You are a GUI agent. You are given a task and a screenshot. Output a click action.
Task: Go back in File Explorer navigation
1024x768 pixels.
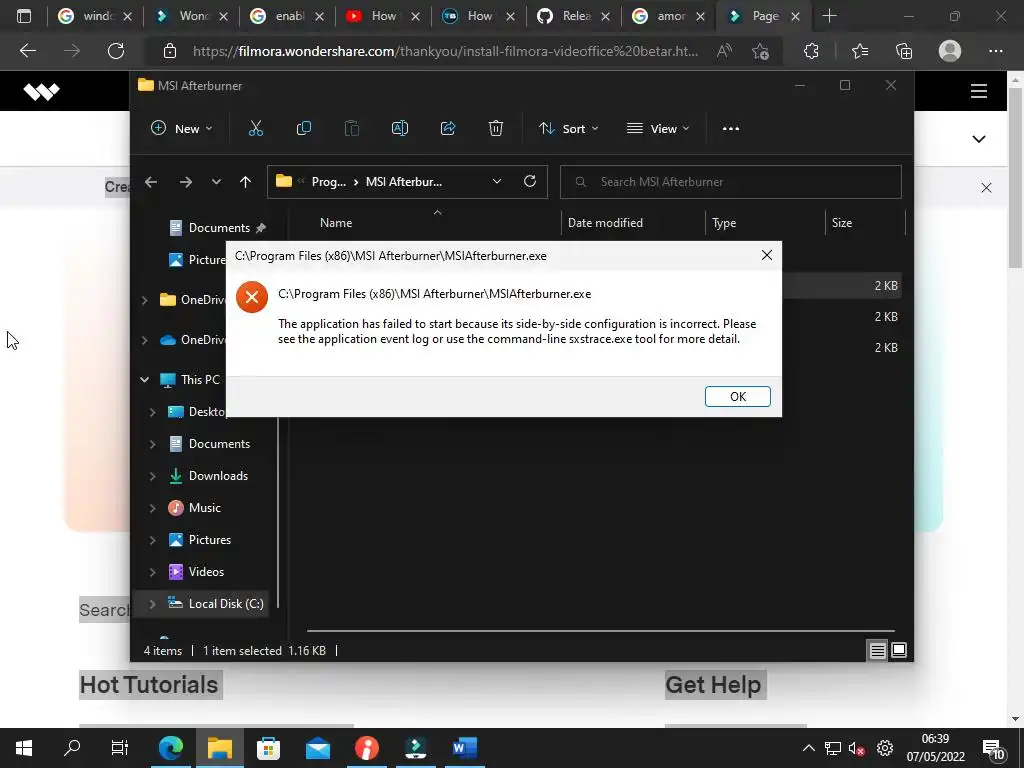[x=151, y=182]
